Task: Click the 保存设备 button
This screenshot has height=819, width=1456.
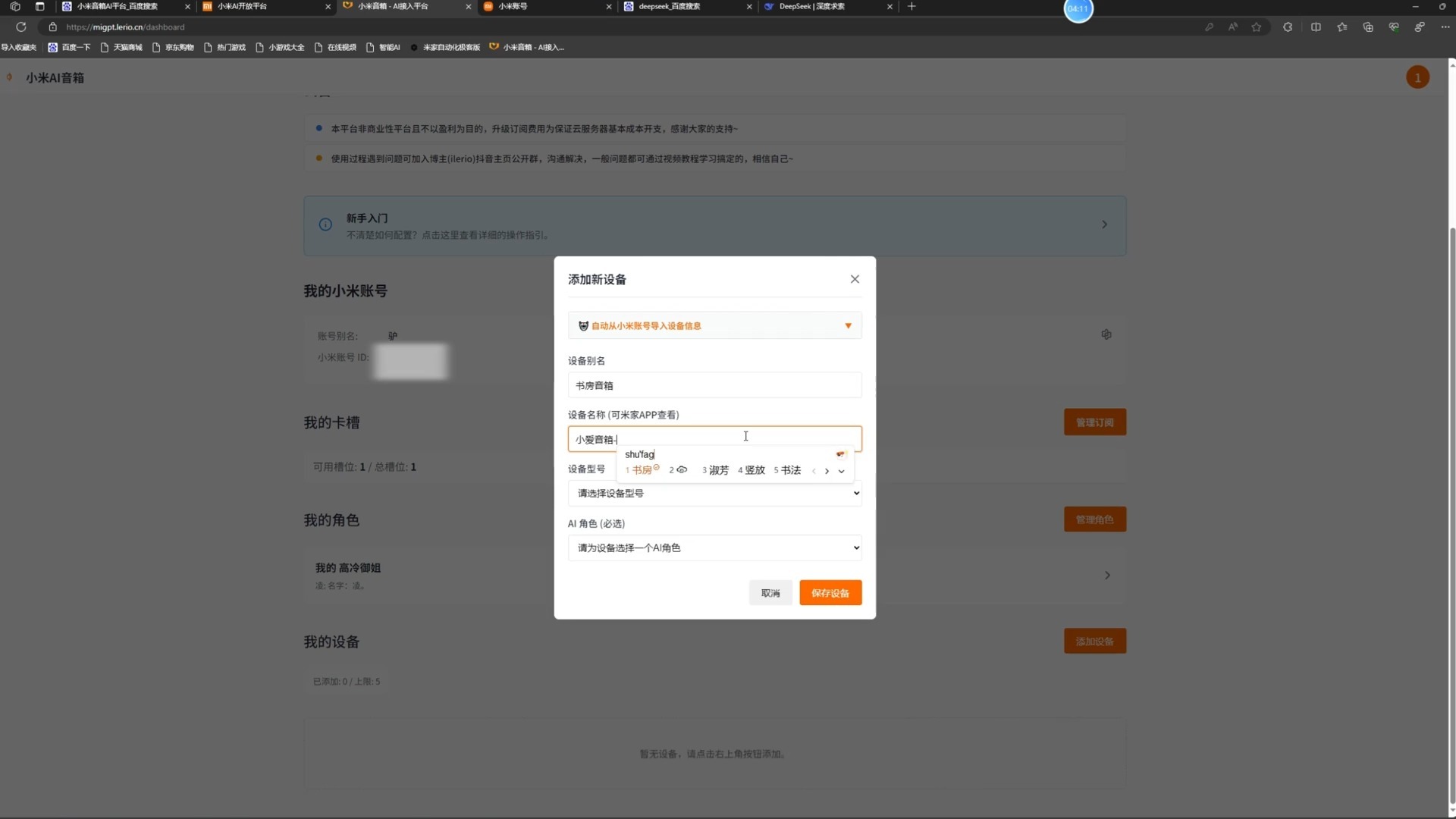Action: coord(830,593)
